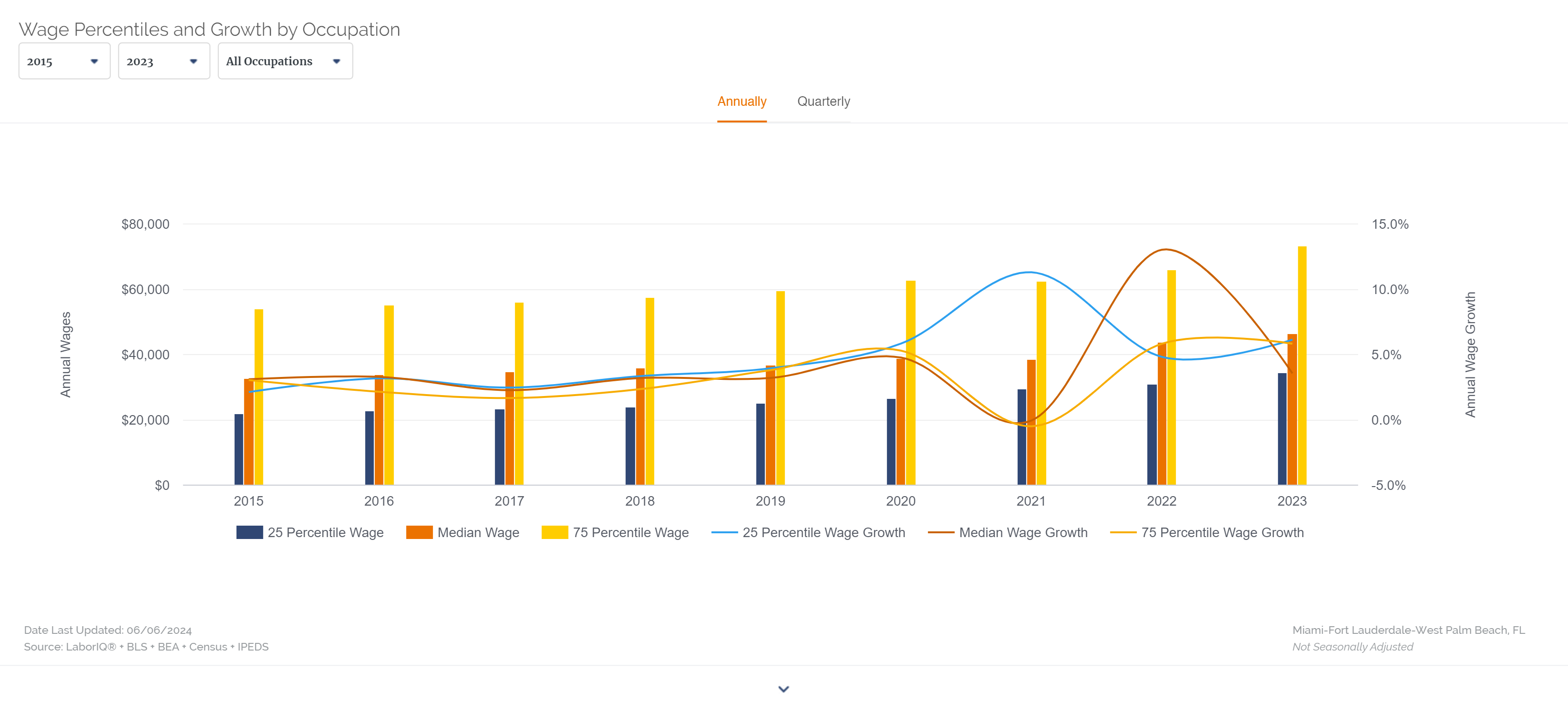
Task: Open the start year 2015 dropdown
Action: pyautogui.click(x=62, y=61)
